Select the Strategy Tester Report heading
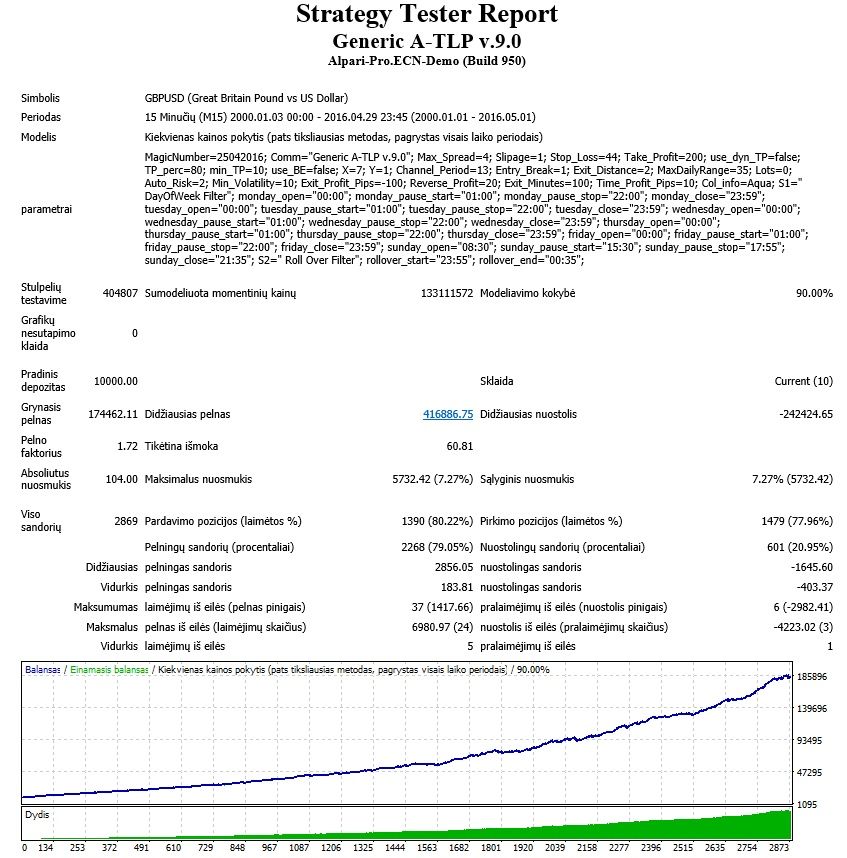This screenshot has width=847, height=858. 427,14
